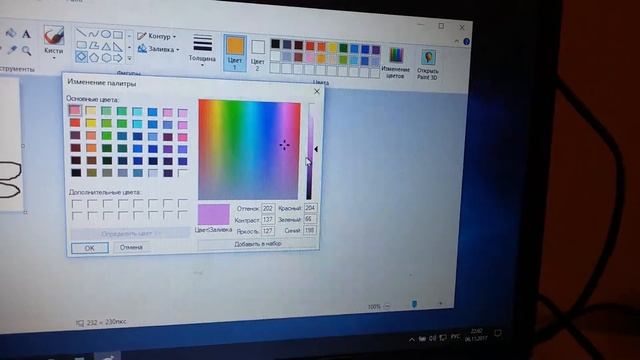
Task: Pick purple in ribbon color palette
Action: (x=376, y=50)
